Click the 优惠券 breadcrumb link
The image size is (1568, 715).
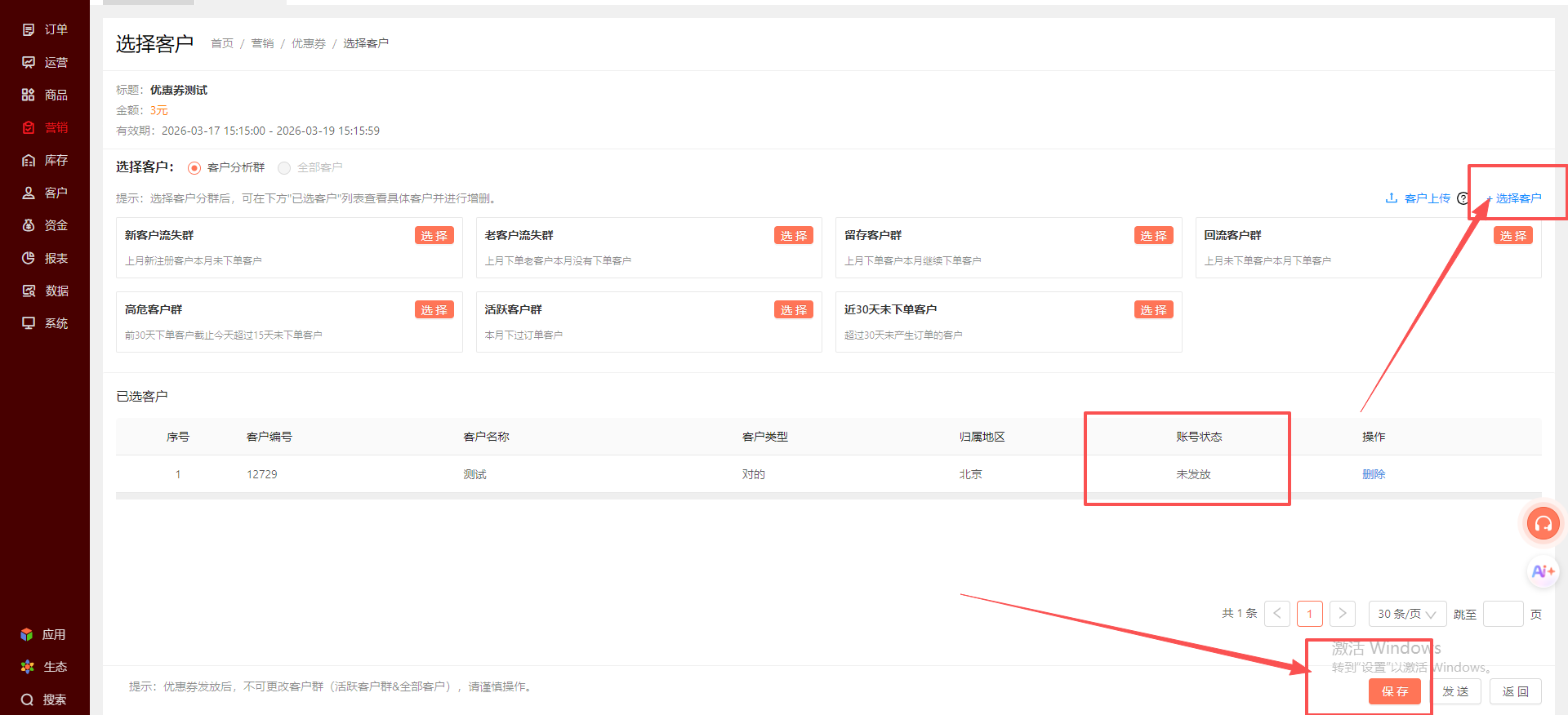(309, 43)
